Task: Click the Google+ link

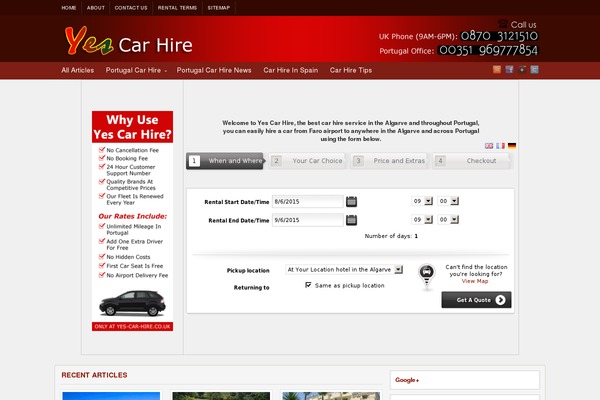Action: point(407,380)
